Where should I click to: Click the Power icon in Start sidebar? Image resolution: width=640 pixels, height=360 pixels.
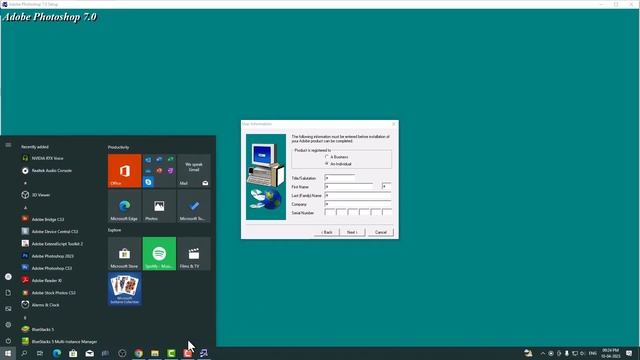tap(8, 341)
